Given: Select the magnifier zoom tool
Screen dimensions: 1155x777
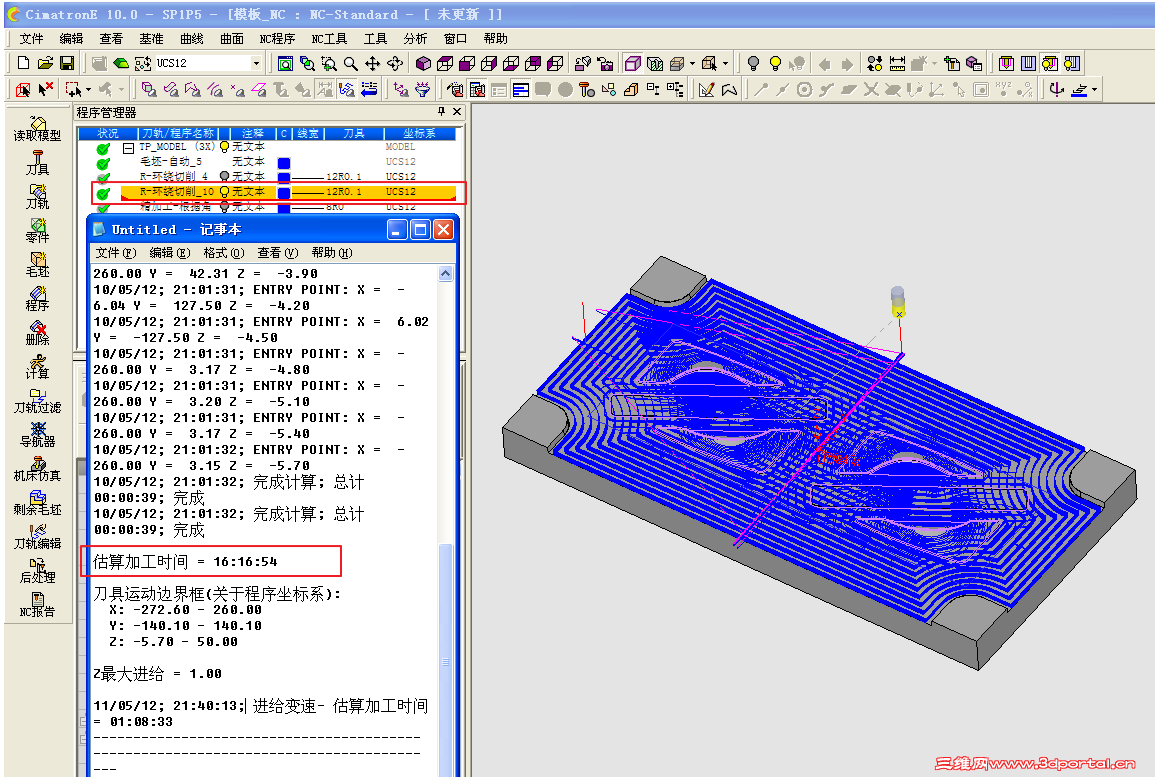Looking at the screenshot, I should (351, 64).
